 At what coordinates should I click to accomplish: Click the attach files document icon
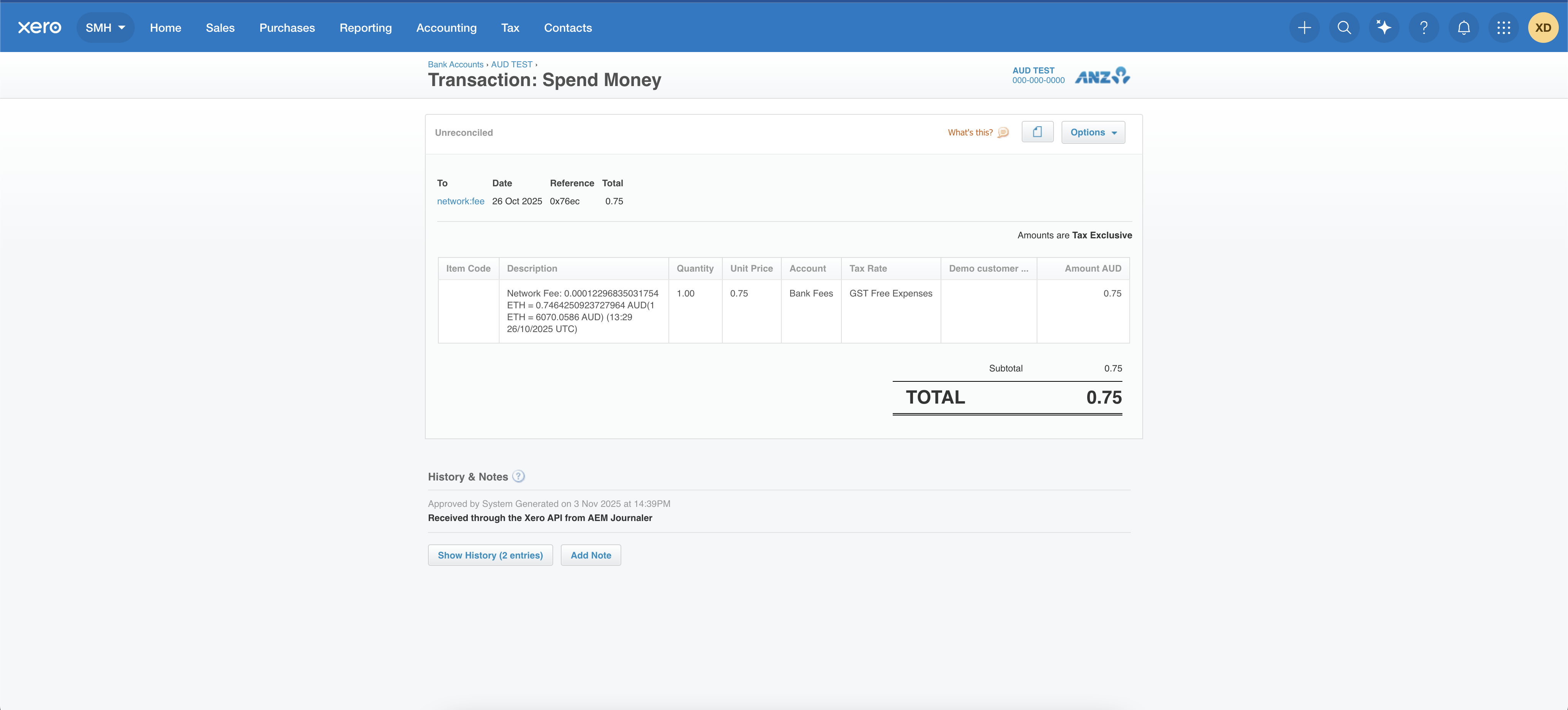1037,132
